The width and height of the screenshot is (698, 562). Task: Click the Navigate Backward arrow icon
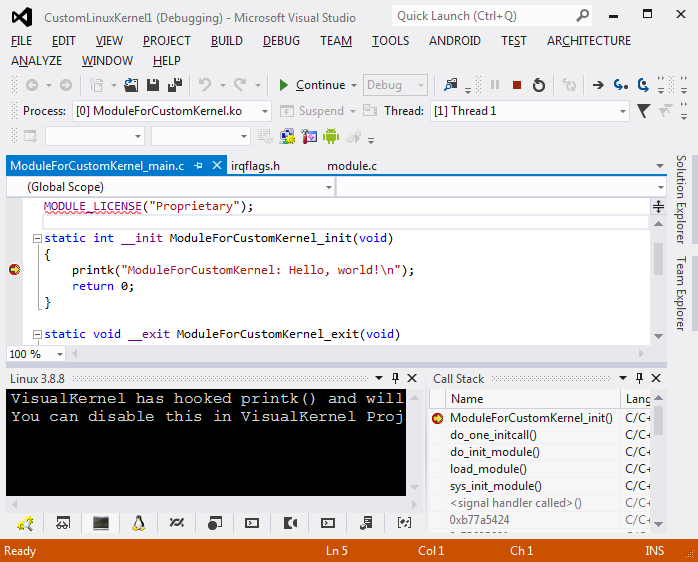tap(32, 85)
